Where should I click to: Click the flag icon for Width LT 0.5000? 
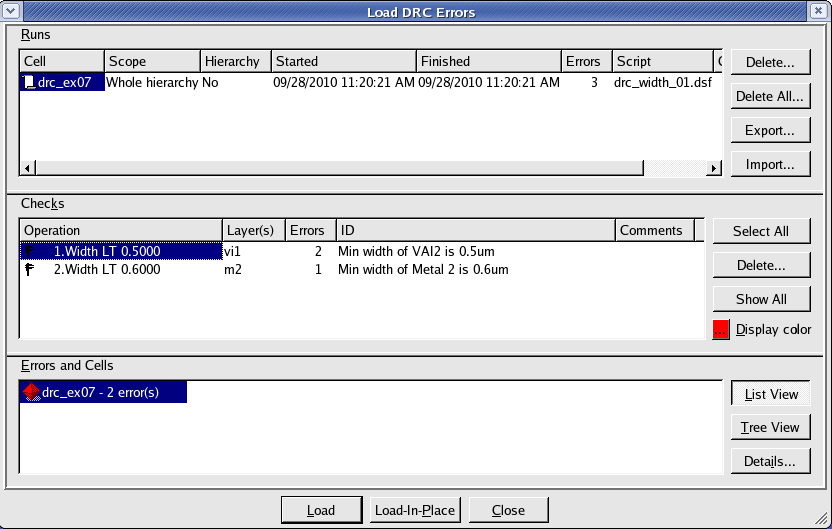29,251
